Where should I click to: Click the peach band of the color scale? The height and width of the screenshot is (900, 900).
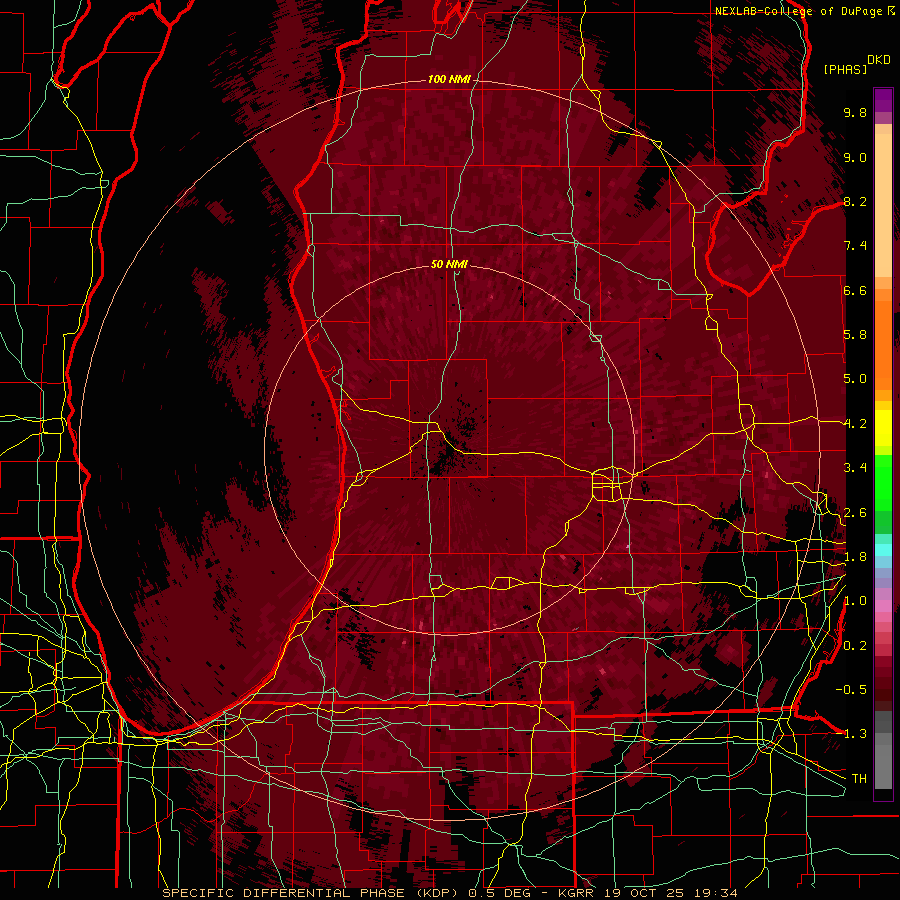coord(883,207)
